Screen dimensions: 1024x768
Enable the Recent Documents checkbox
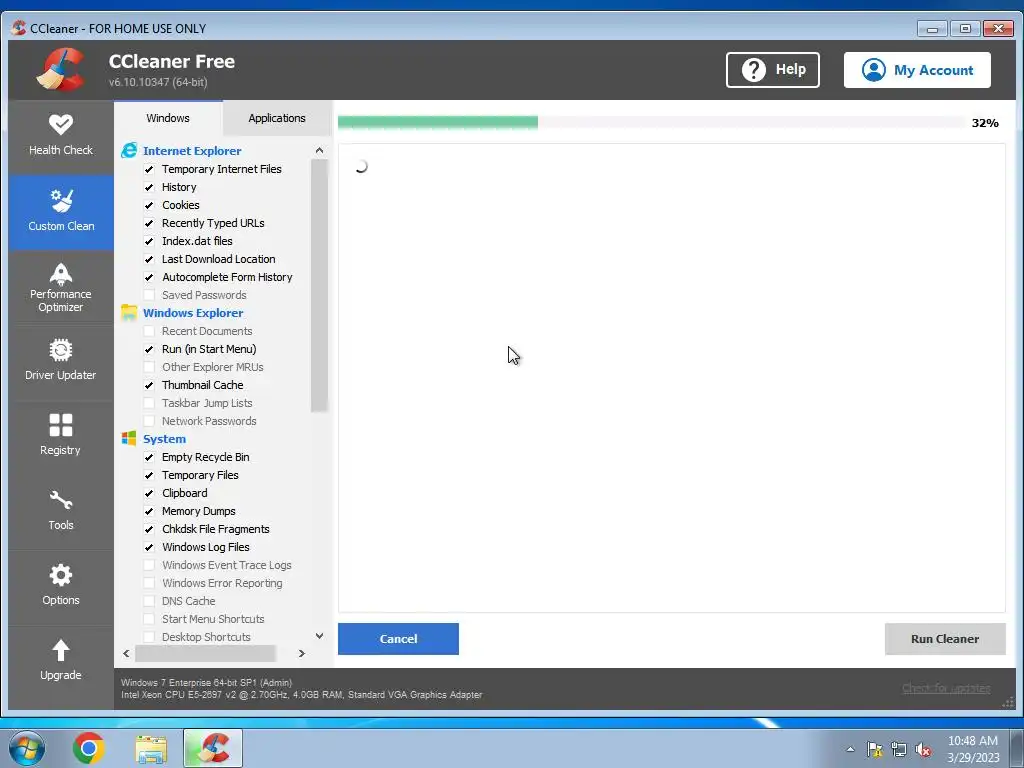point(149,331)
